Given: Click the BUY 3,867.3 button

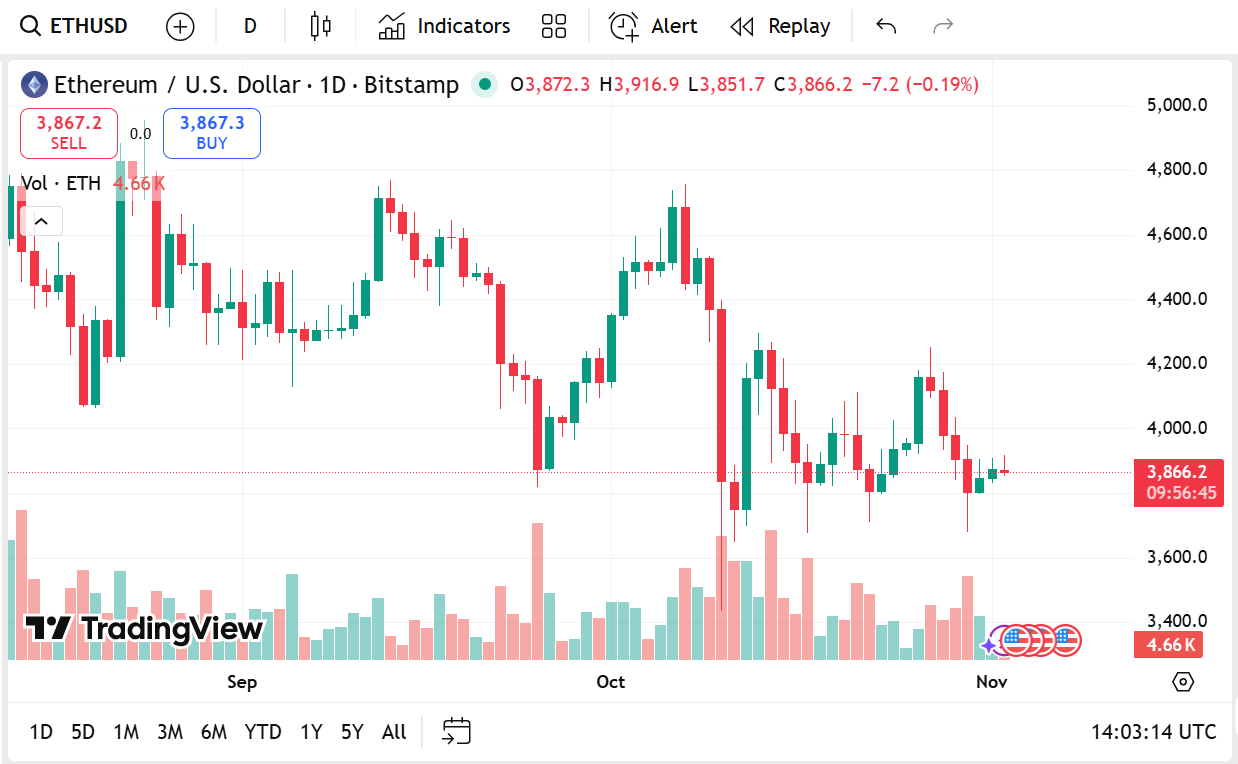Looking at the screenshot, I should click(212, 133).
